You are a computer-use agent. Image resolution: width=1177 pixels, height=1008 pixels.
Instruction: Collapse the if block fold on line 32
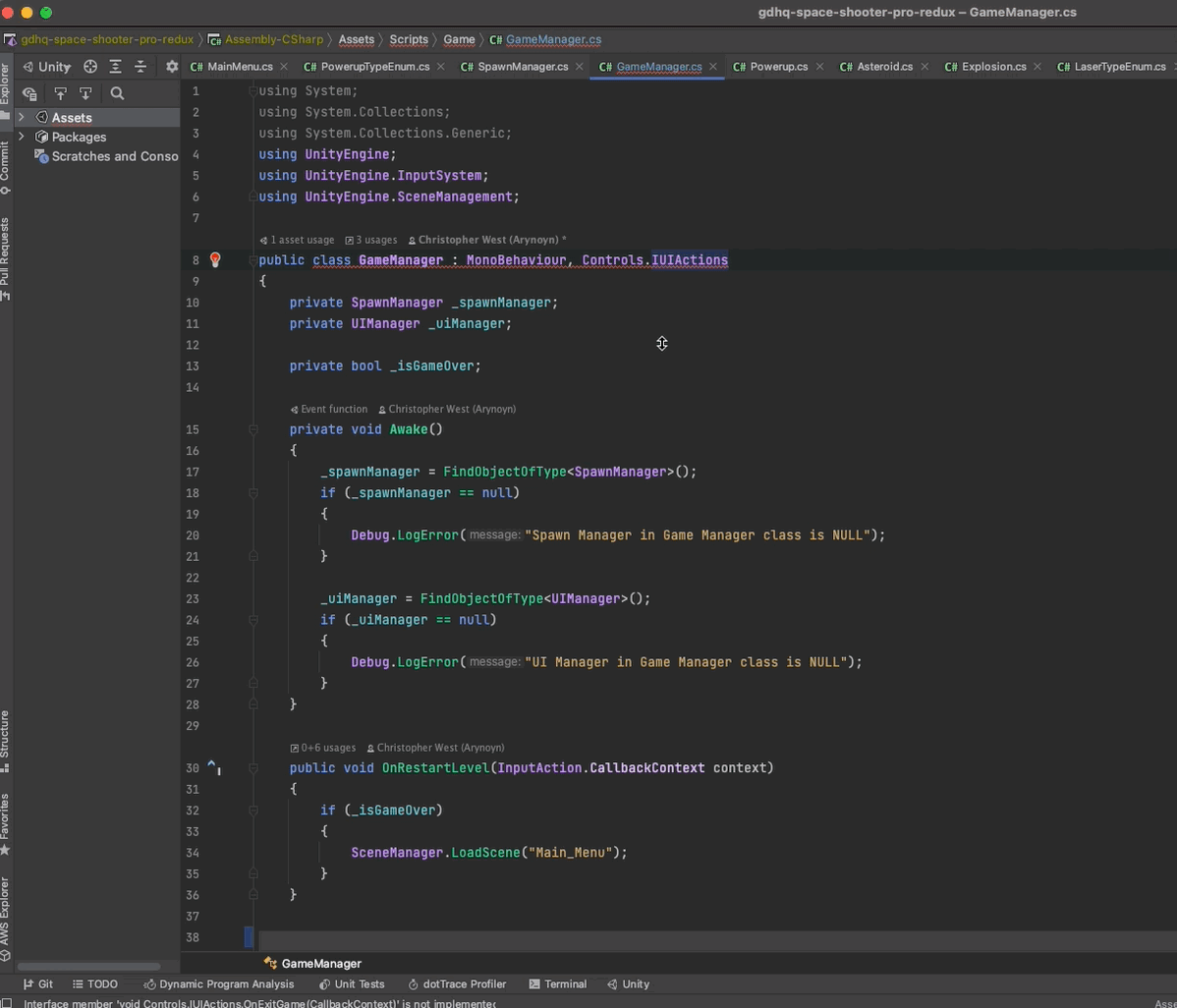252,811
